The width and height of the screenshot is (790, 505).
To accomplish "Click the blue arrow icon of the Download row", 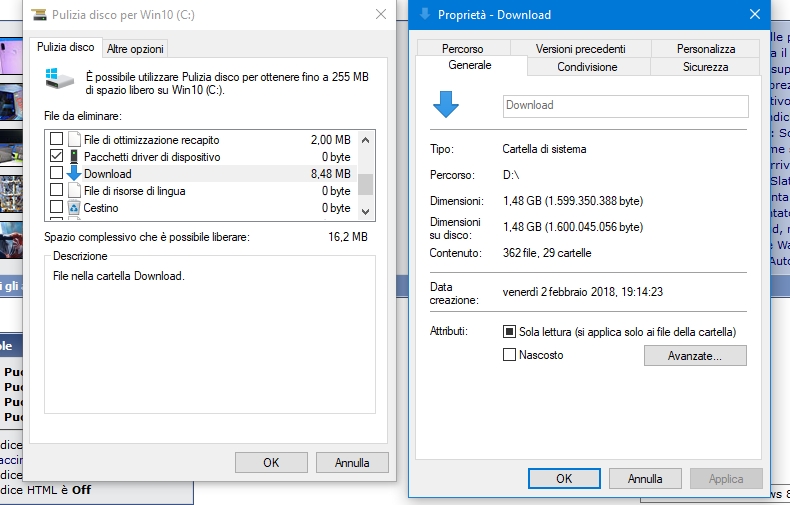I will coord(74,173).
